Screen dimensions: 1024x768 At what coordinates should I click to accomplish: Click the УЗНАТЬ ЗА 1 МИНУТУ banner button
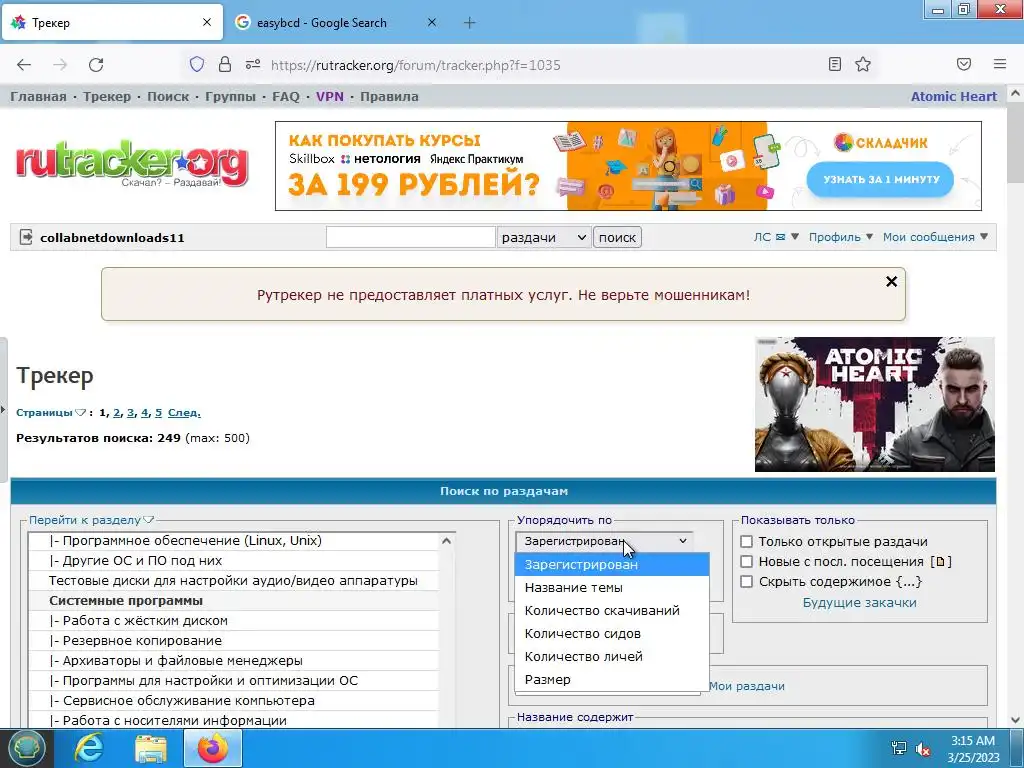[x=880, y=179]
